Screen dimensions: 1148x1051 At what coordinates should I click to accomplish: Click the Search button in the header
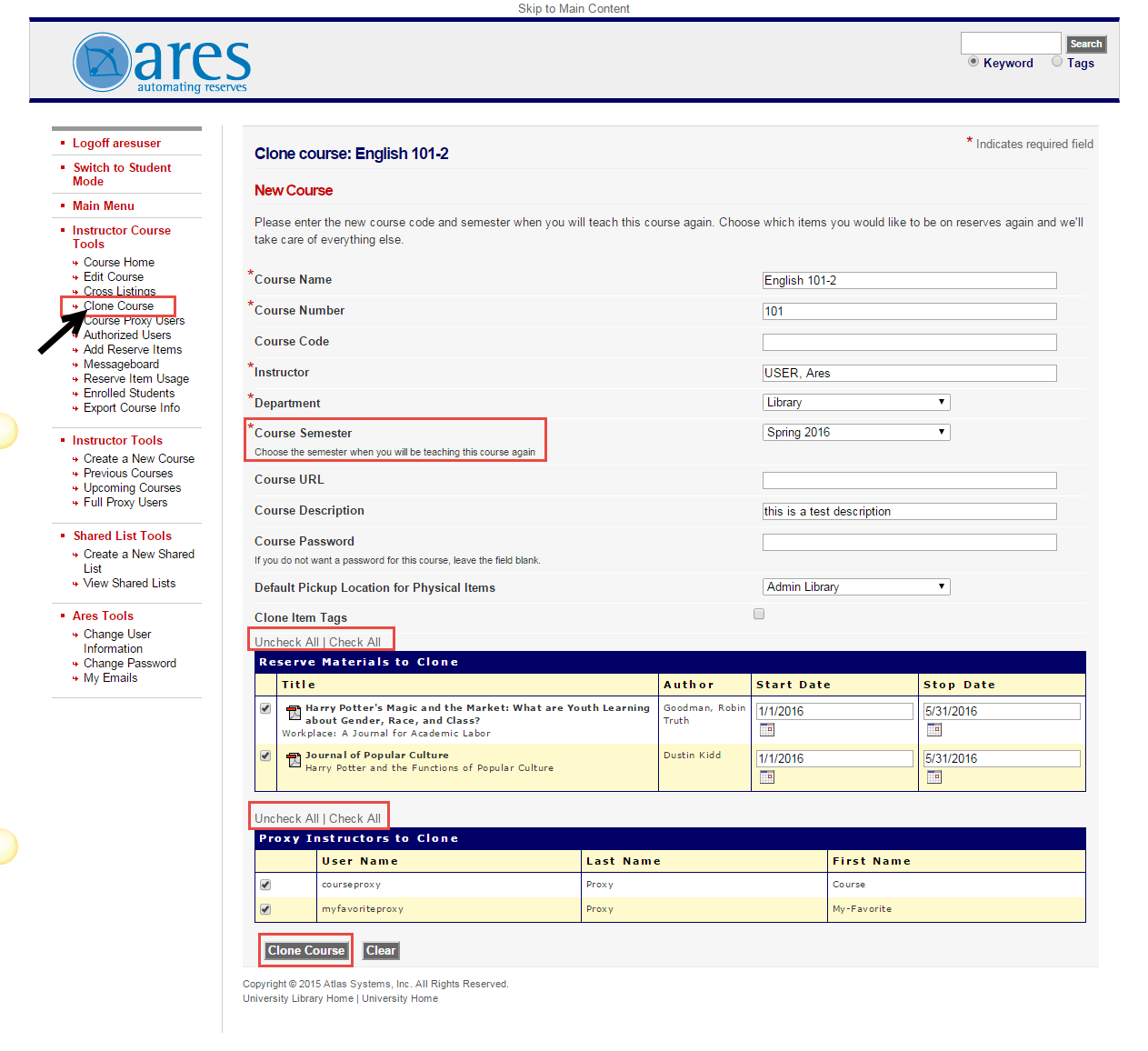pyautogui.click(x=1085, y=43)
